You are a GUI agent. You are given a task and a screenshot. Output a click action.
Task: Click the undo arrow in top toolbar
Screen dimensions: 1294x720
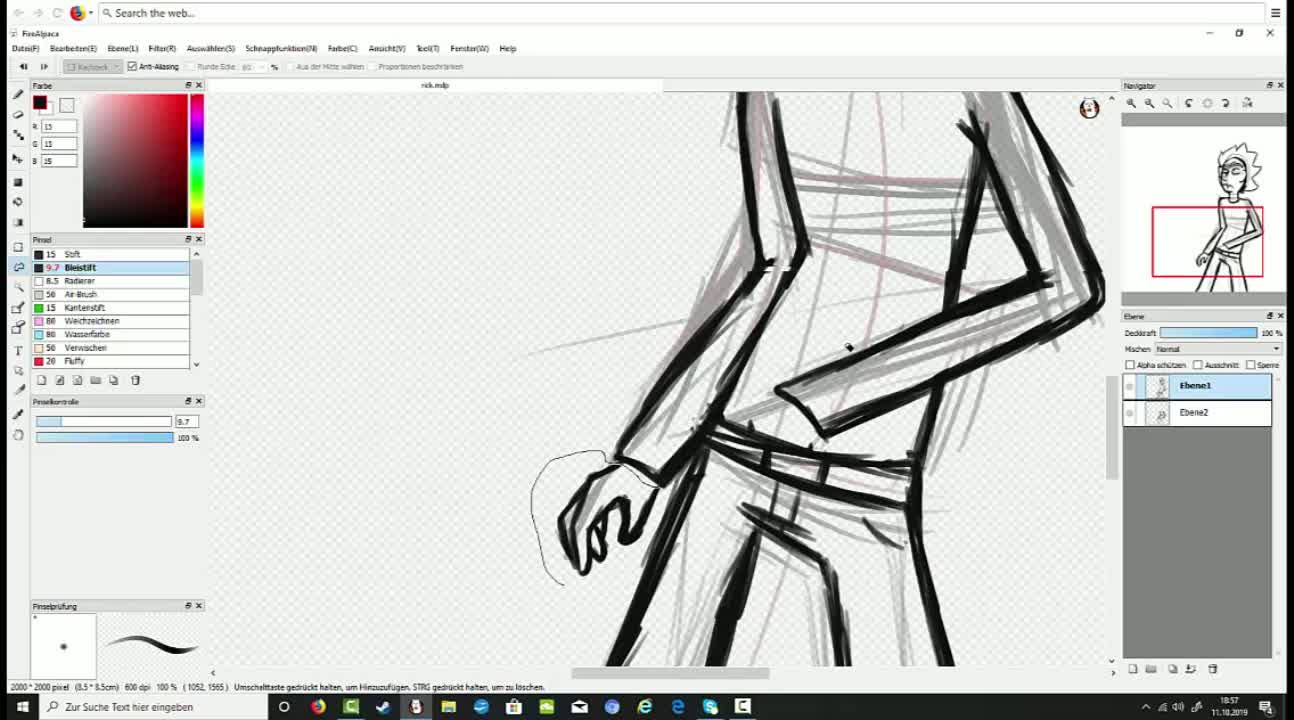(x=23, y=66)
